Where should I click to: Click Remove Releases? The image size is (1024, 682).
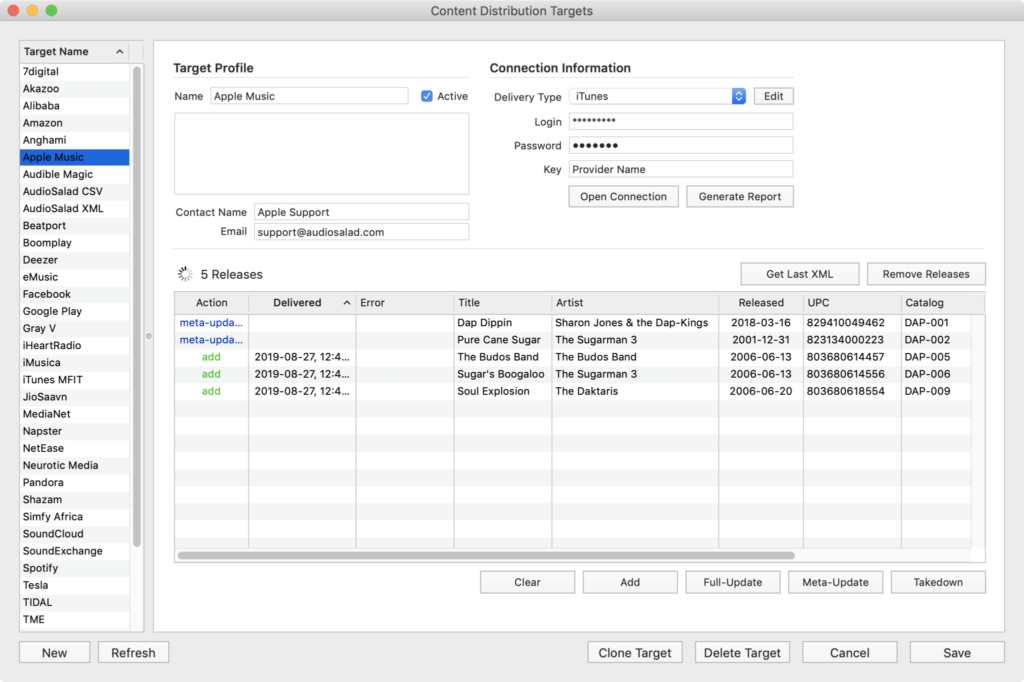[925, 274]
